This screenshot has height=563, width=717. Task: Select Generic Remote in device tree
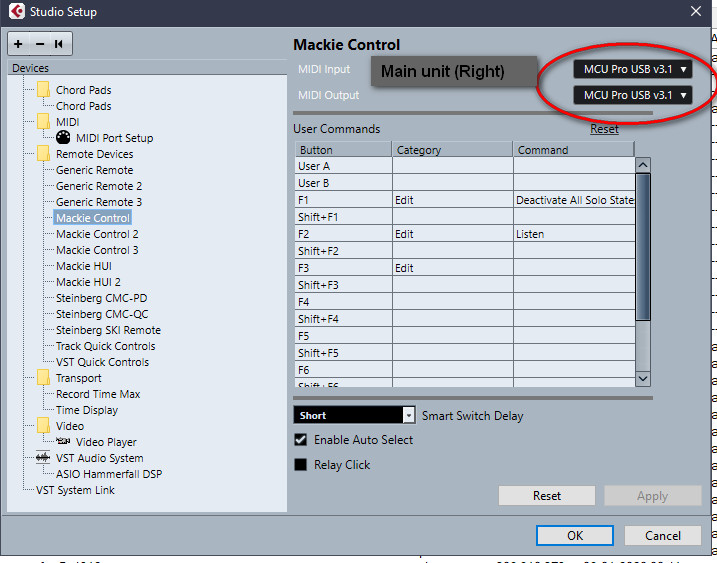[x=94, y=170]
